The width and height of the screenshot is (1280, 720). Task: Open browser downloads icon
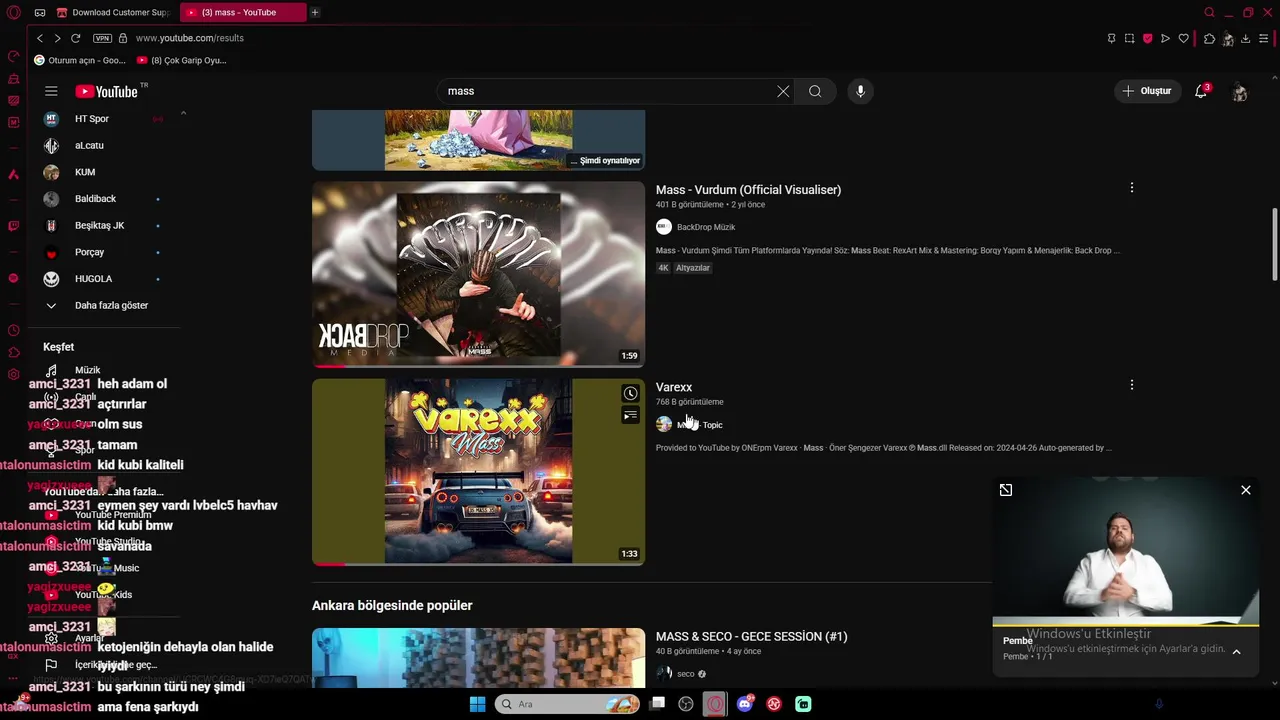[x=1245, y=38]
